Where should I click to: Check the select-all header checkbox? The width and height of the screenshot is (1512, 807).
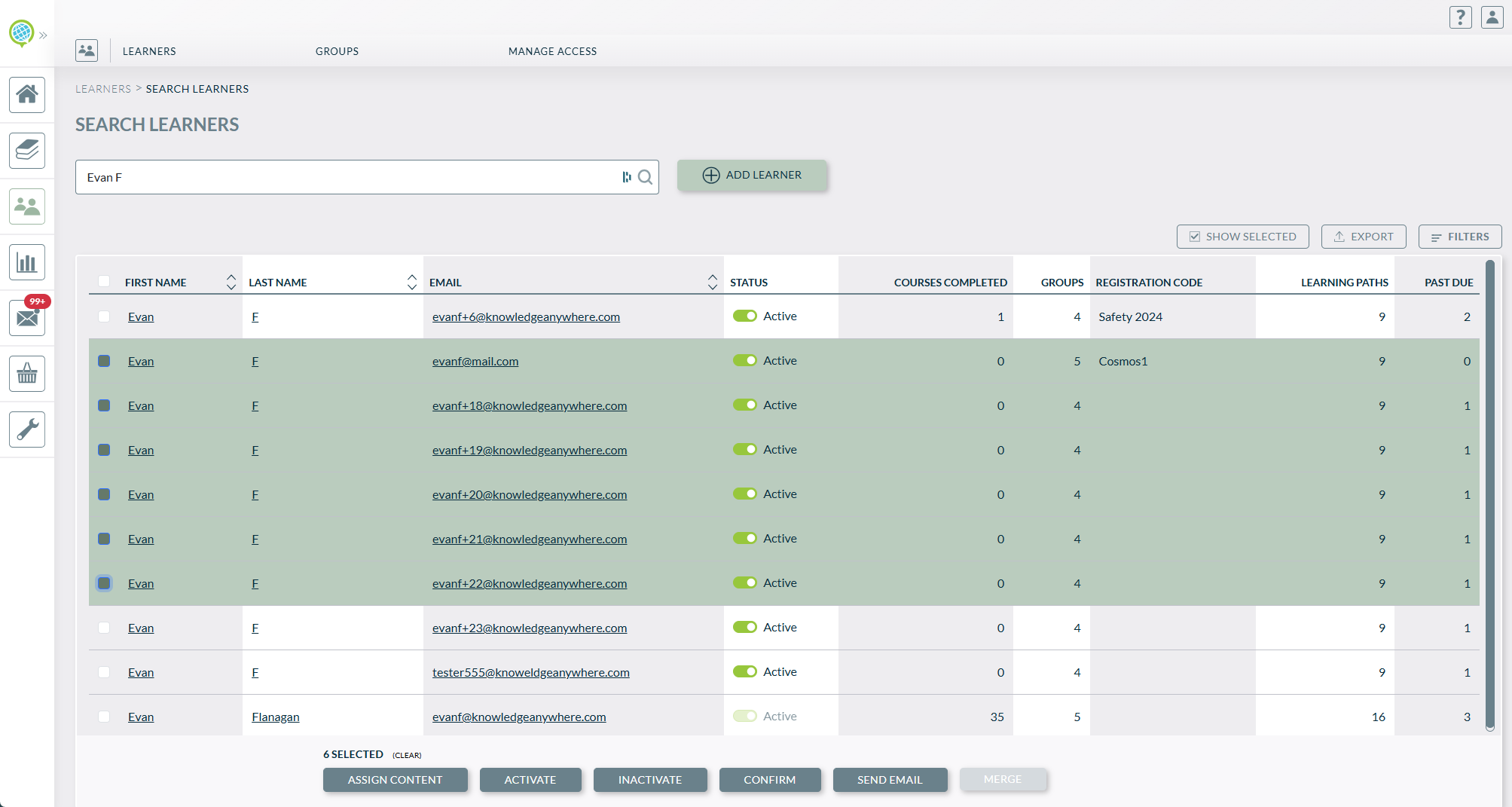click(x=104, y=282)
